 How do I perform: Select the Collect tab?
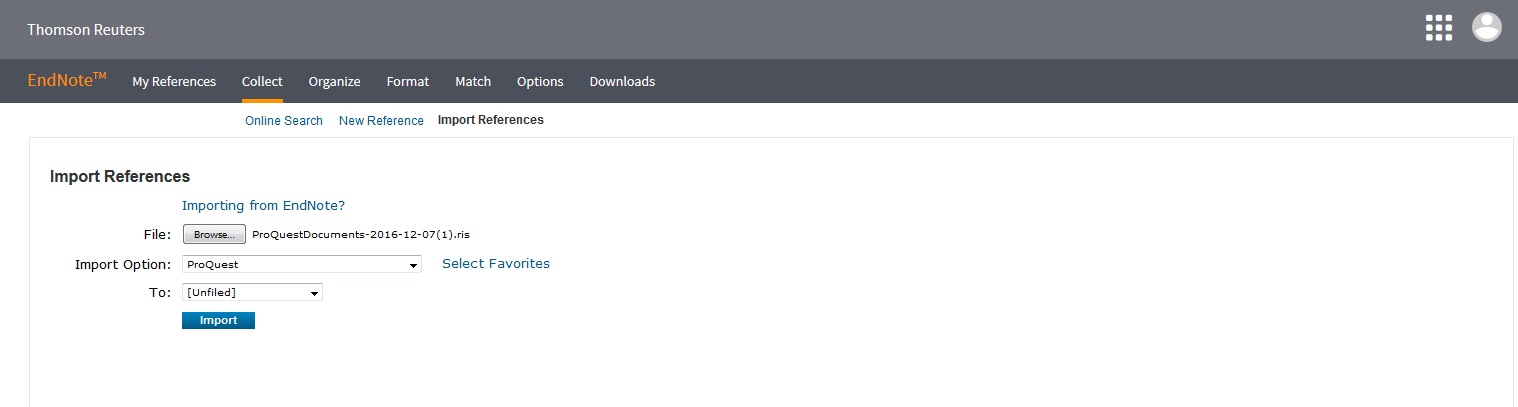coord(262,82)
